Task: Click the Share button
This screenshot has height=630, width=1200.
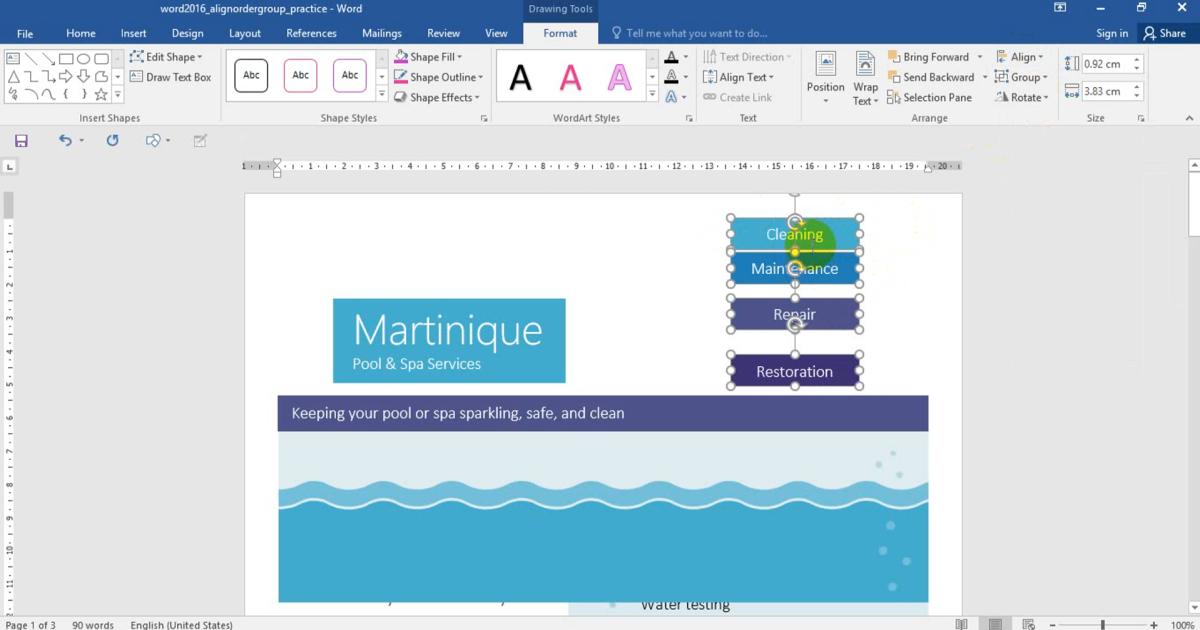Action: (x=1164, y=33)
